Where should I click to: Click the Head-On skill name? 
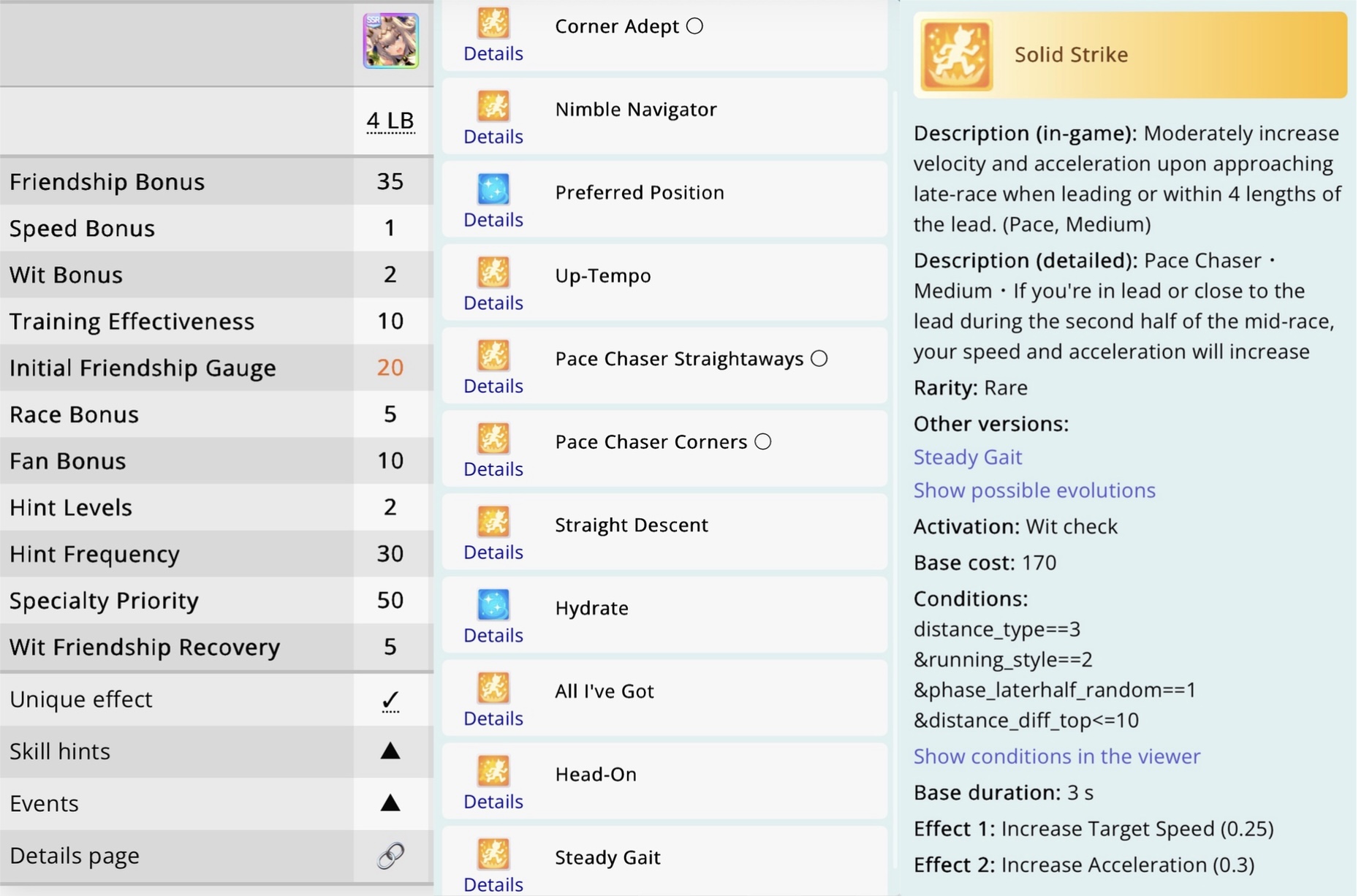coord(596,774)
